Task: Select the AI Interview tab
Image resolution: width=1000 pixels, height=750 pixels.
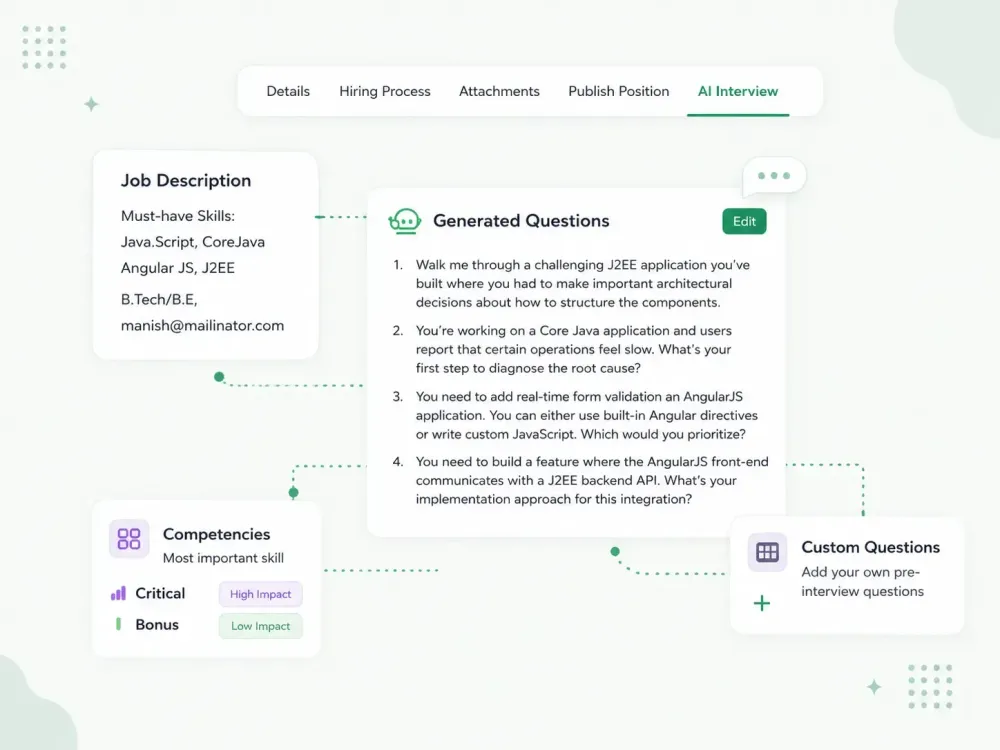Action: pyautogui.click(x=738, y=91)
